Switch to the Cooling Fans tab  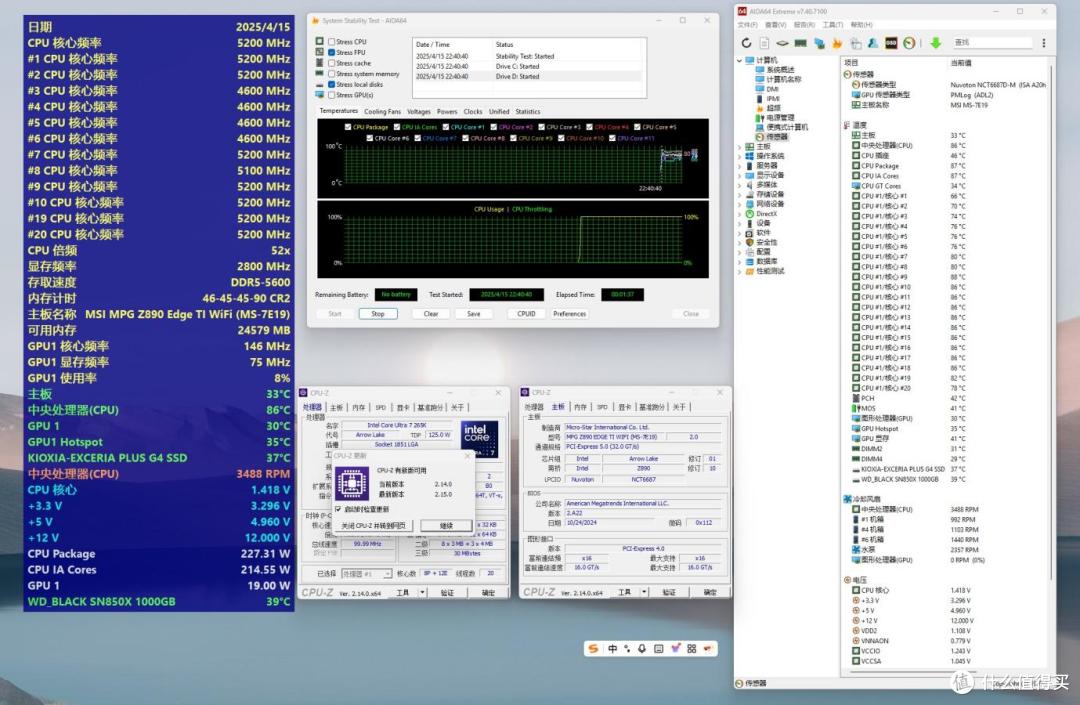pos(382,112)
